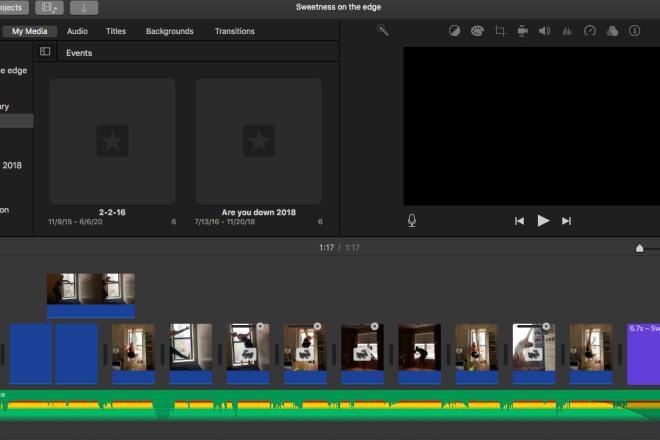This screenshot has height=440, width=660.
Task: Select the first blue timeline clip
Action: click(31, 354)
